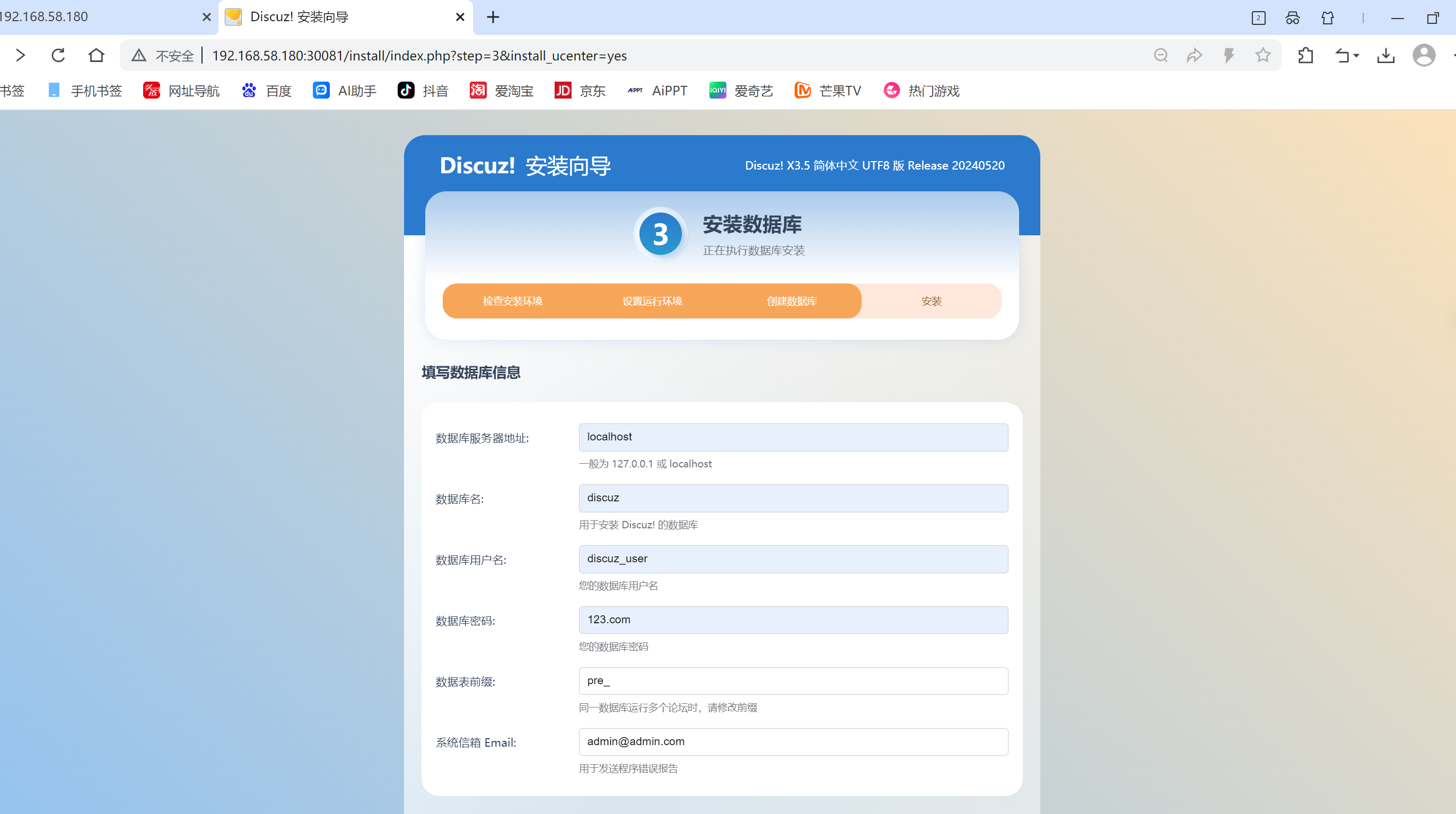The height and width of the screenshot is (814, 1456).
Task: Open the downloads icon
Action: tap(1386, 55)
